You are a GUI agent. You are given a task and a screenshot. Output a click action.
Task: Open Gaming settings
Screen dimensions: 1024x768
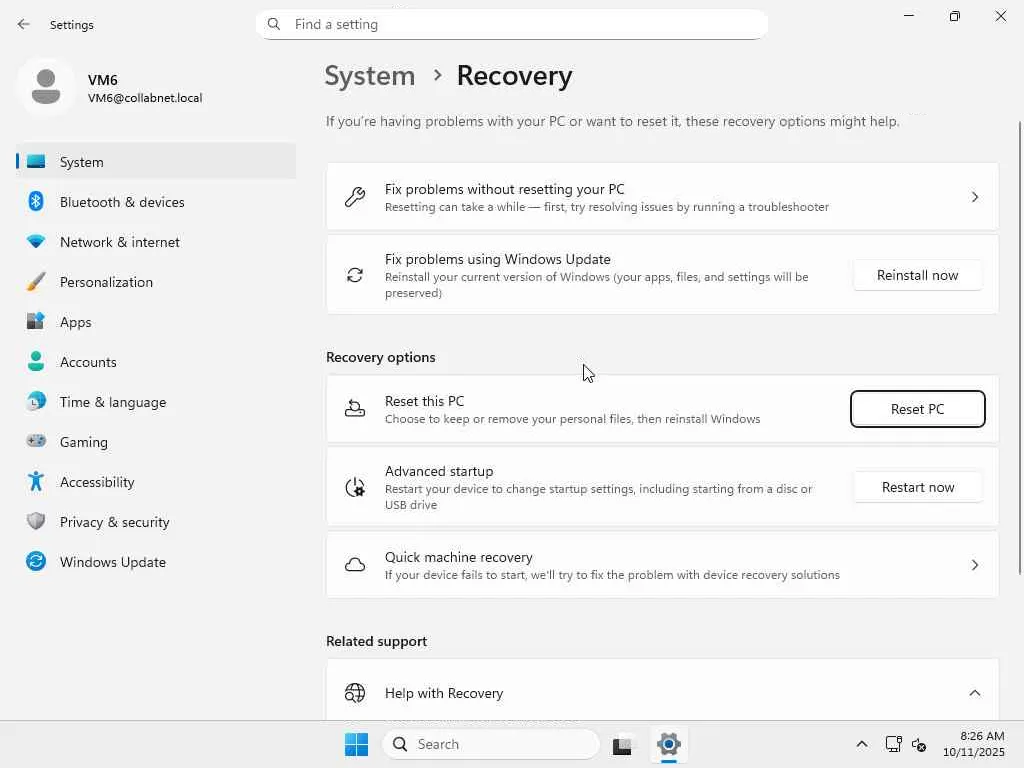pyautogui.click(x=156, y=441)
